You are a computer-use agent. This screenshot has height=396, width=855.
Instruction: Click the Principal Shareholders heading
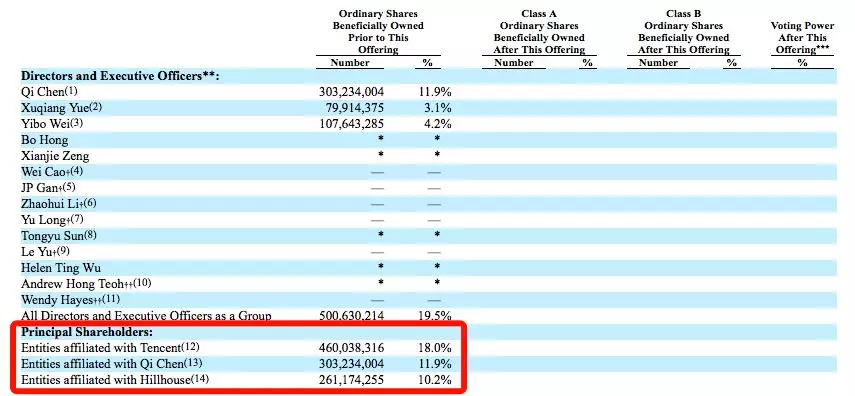coord(87,332)
